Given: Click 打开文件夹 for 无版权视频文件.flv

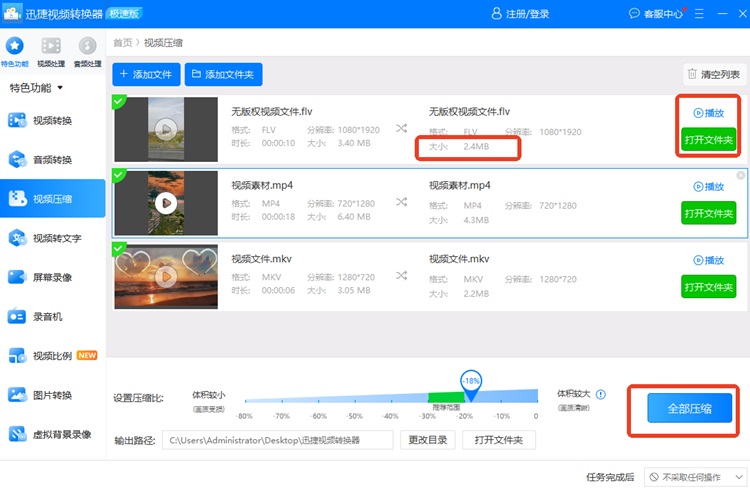Looking at the screenshot, I should click(708, 140).
